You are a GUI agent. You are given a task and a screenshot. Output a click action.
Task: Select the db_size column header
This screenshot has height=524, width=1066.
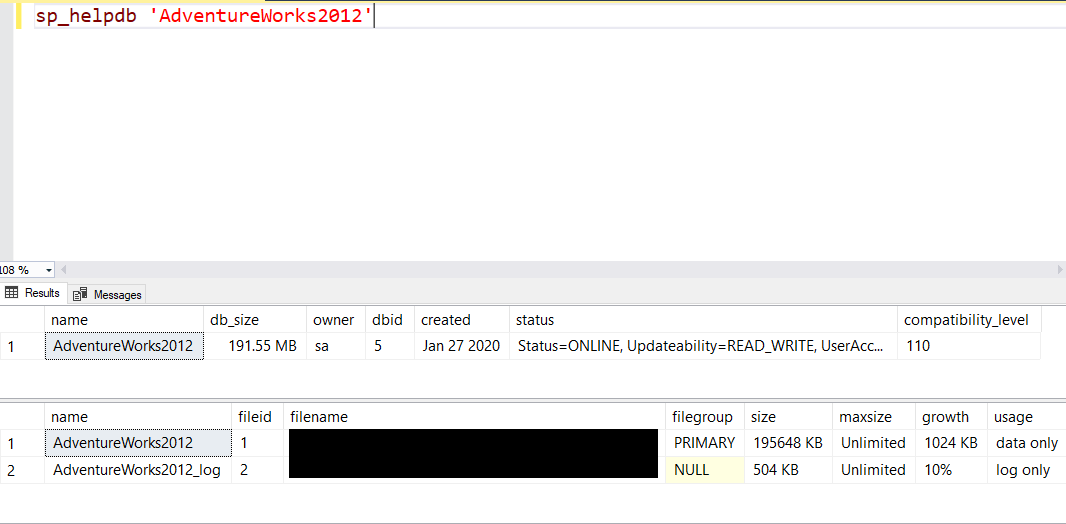(x=255, y=319)
